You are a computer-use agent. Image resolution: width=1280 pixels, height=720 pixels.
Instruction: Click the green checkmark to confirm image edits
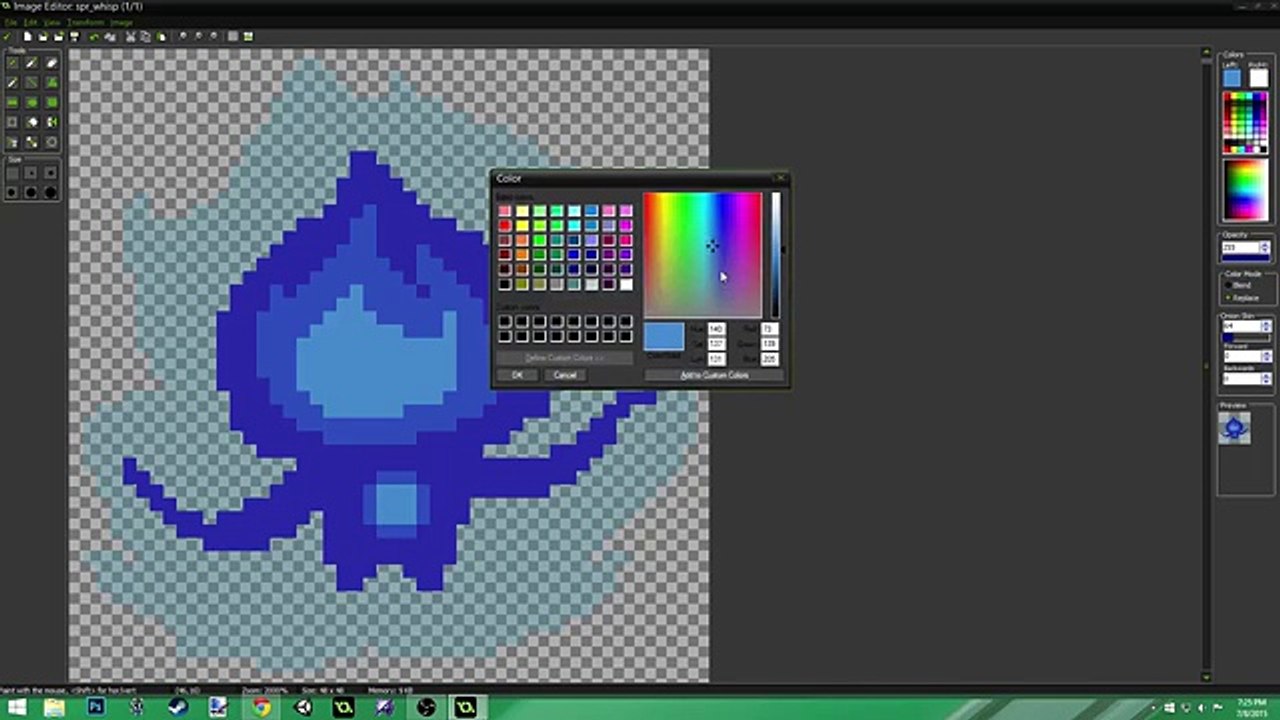(x=7, y=37)
